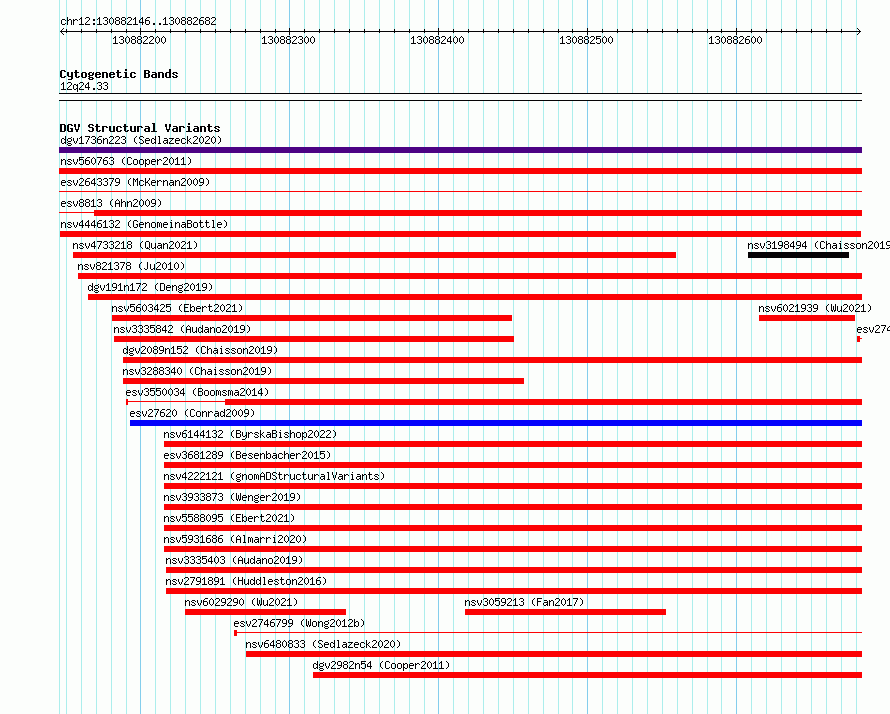This screenshot has width=890, height=714.
Task: Select esv3550034 (Boomsma2014) label
Action: pyautogui.click(x=197, y=392)
